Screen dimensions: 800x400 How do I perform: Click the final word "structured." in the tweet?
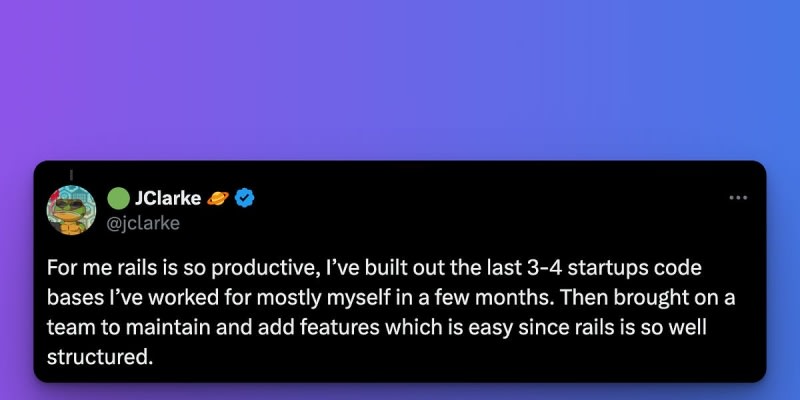[x=100, y=356]
